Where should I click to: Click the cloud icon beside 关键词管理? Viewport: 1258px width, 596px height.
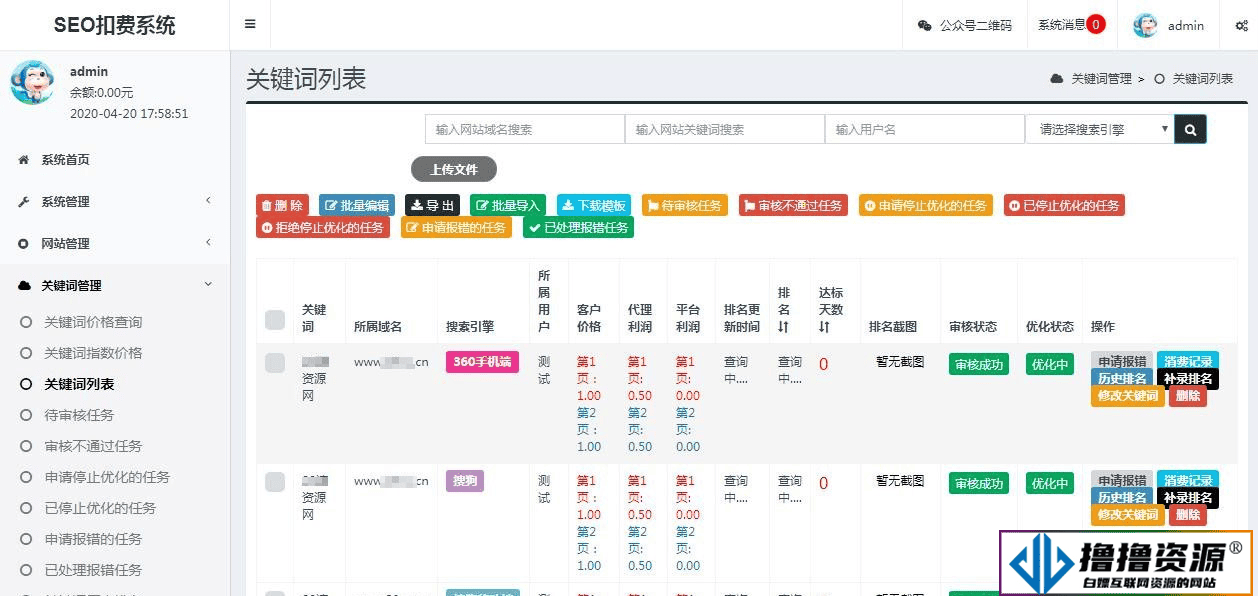coord(24,286)
